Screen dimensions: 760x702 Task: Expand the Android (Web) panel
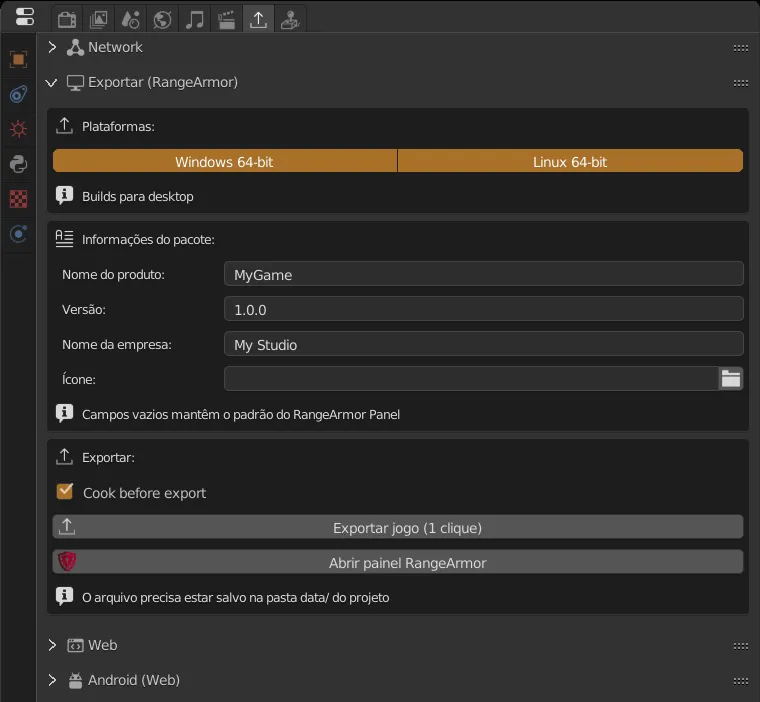point(52,680)
